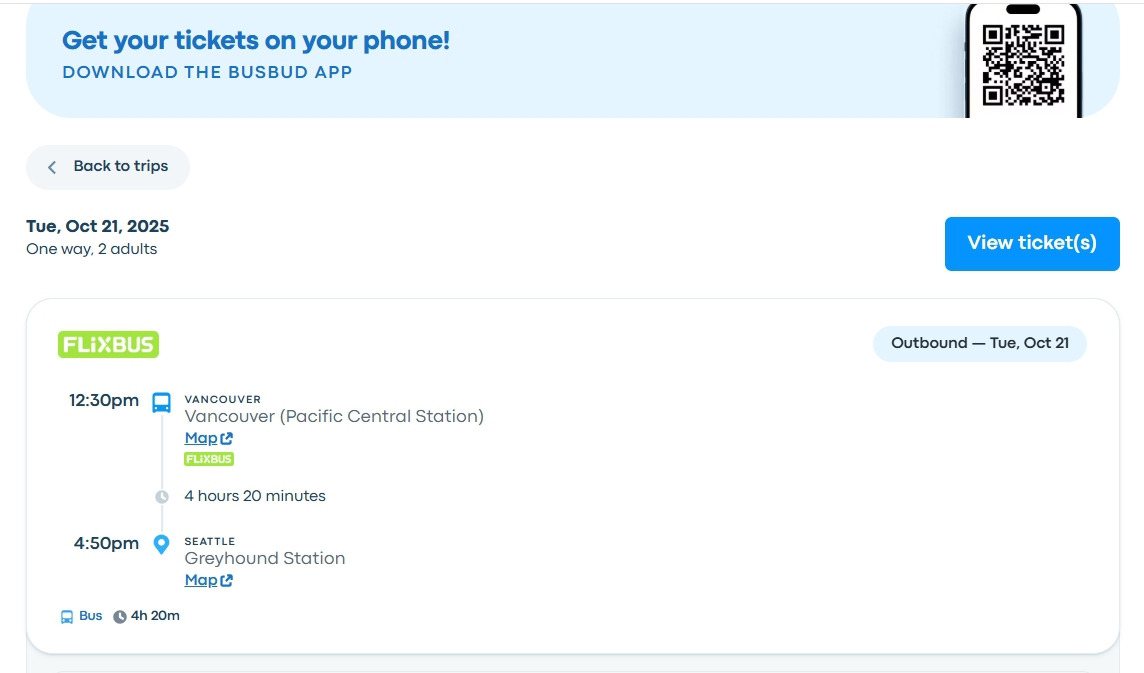
Task: Click the clock icon next to 4 hours 20 minutes
Action: click(162, 497)
